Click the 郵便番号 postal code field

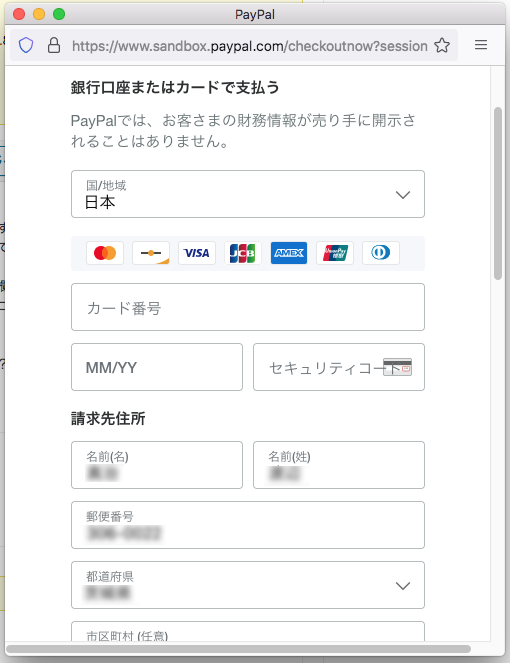pyautogui.click(x=248, y=525)
